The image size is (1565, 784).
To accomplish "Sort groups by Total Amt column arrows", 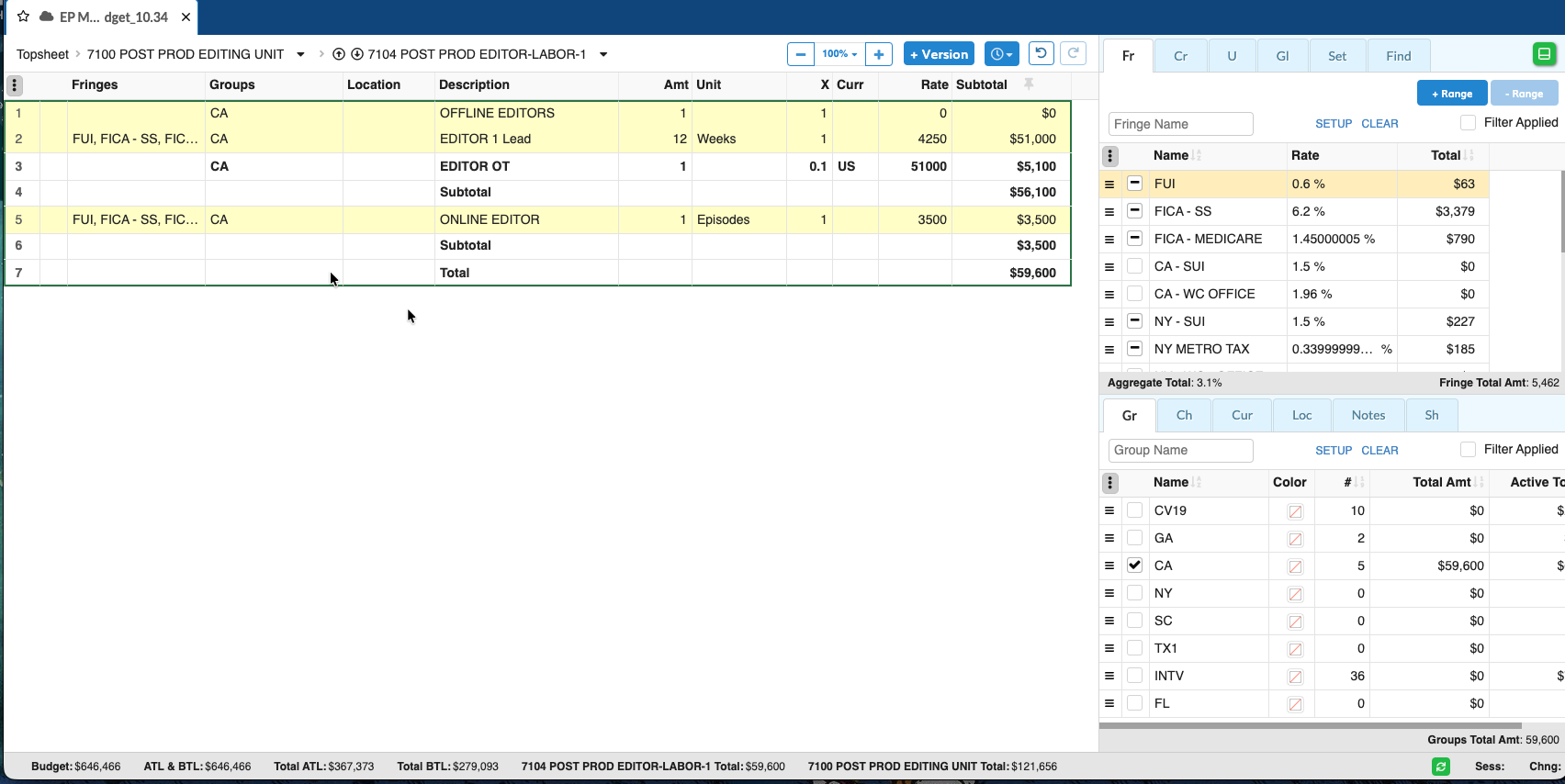I will (x=1481, y=482).
